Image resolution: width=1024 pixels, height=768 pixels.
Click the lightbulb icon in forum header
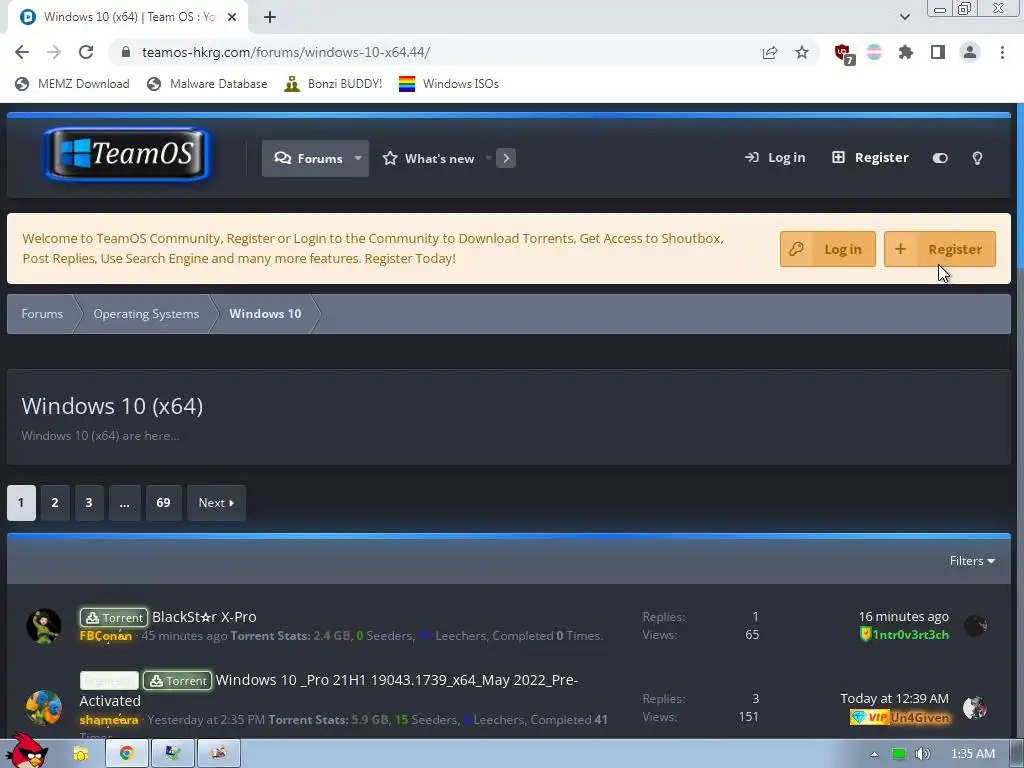point(977,158)
